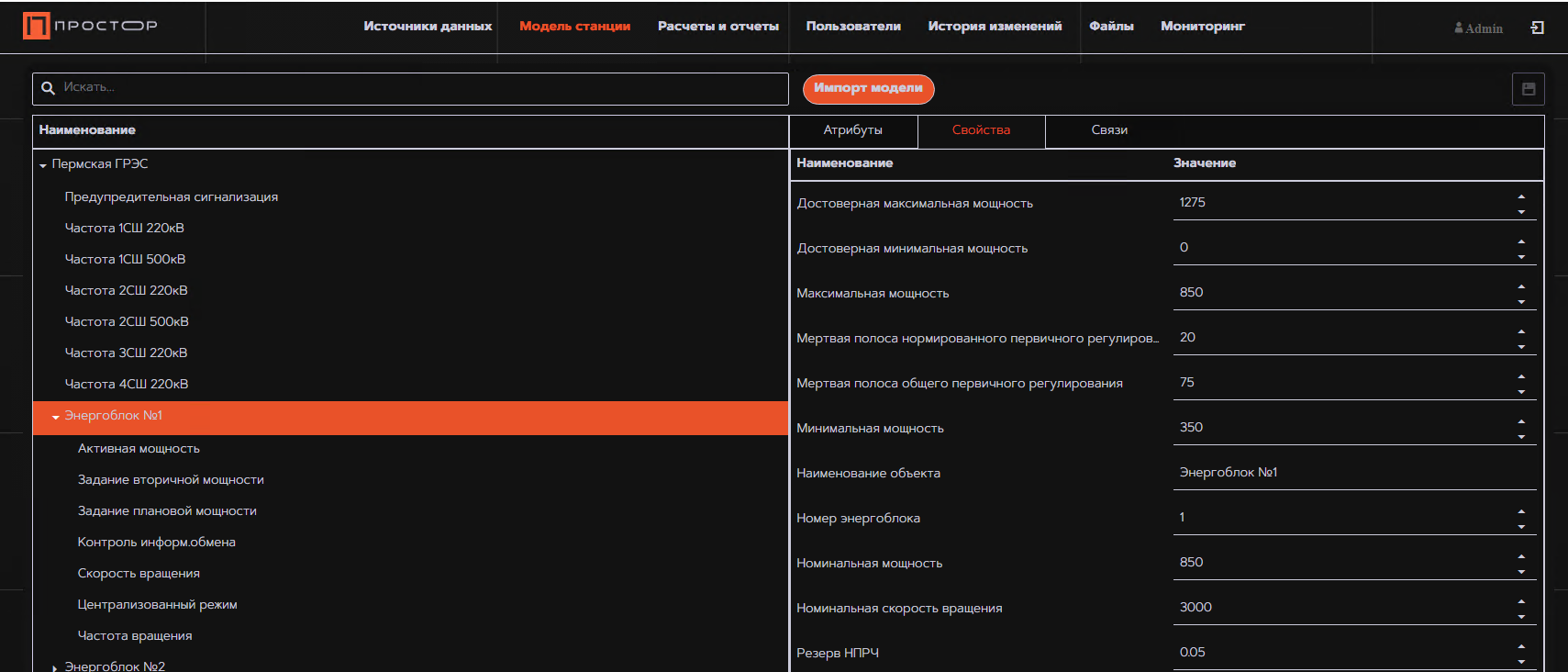Click the save disk icon button
Image resolution: width=1568 pixels, height=672 pixels.
[x=1529, y=89]
